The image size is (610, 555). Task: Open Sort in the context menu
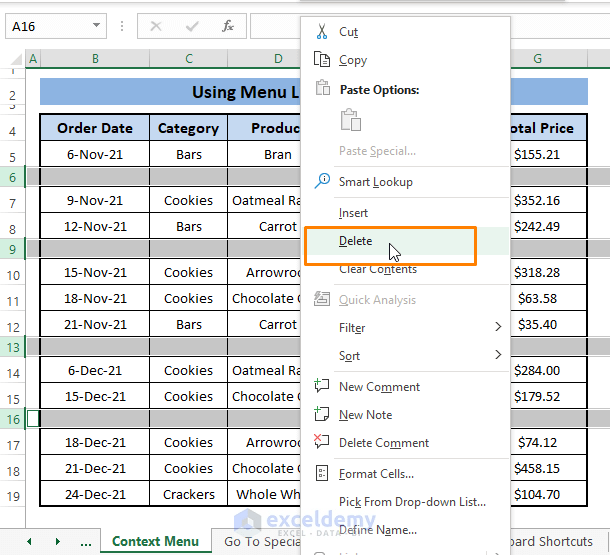405,356
